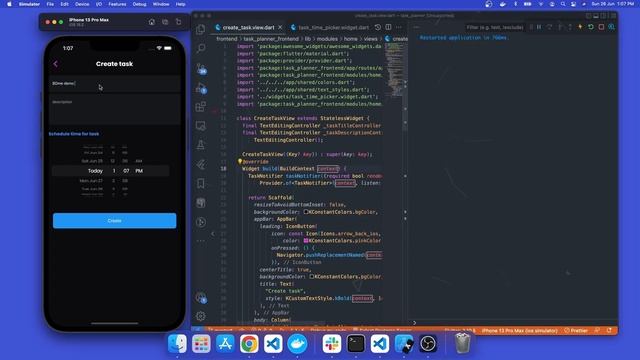Open the File menu
Viewport: 640px width, 360px height.
tap(50, 4)
